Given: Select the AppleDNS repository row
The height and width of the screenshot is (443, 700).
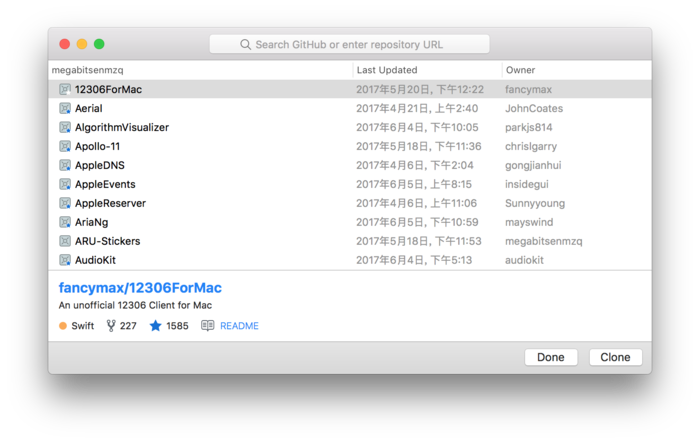Looking at the screenshot, I should point(350,165).
